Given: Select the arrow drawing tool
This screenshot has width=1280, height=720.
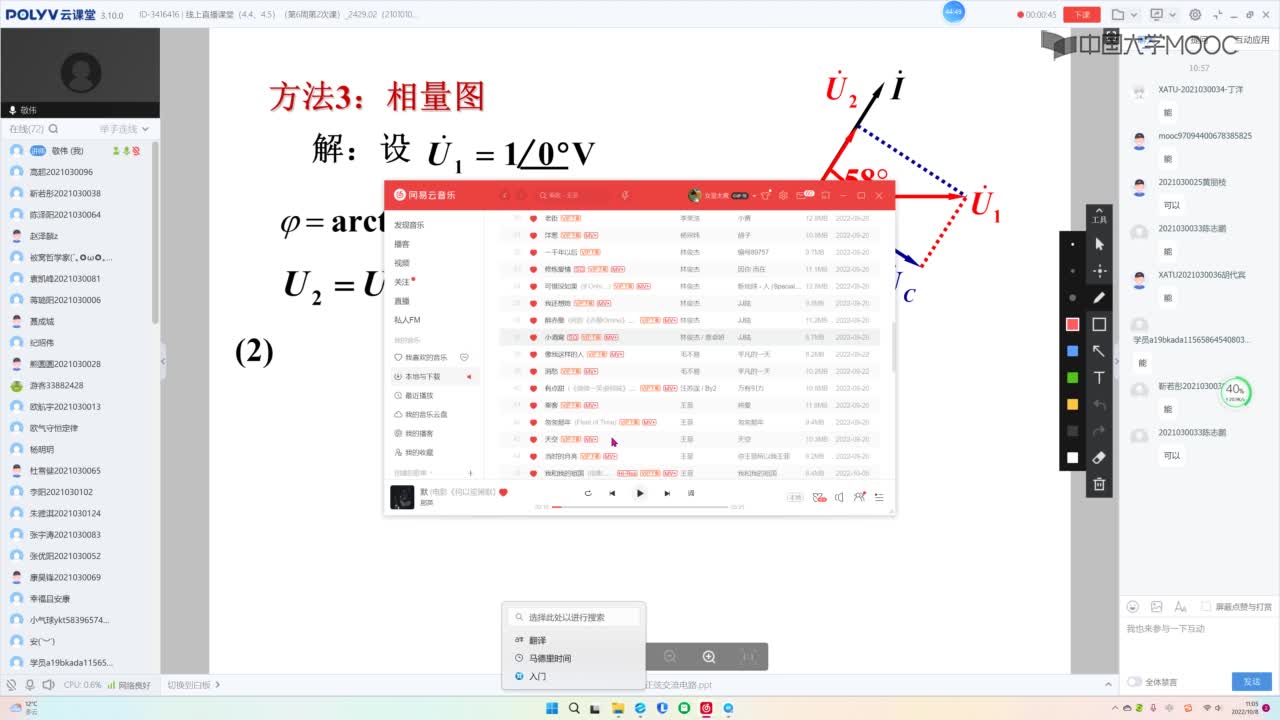Looking at the screenshot, I should point(1099,351).
